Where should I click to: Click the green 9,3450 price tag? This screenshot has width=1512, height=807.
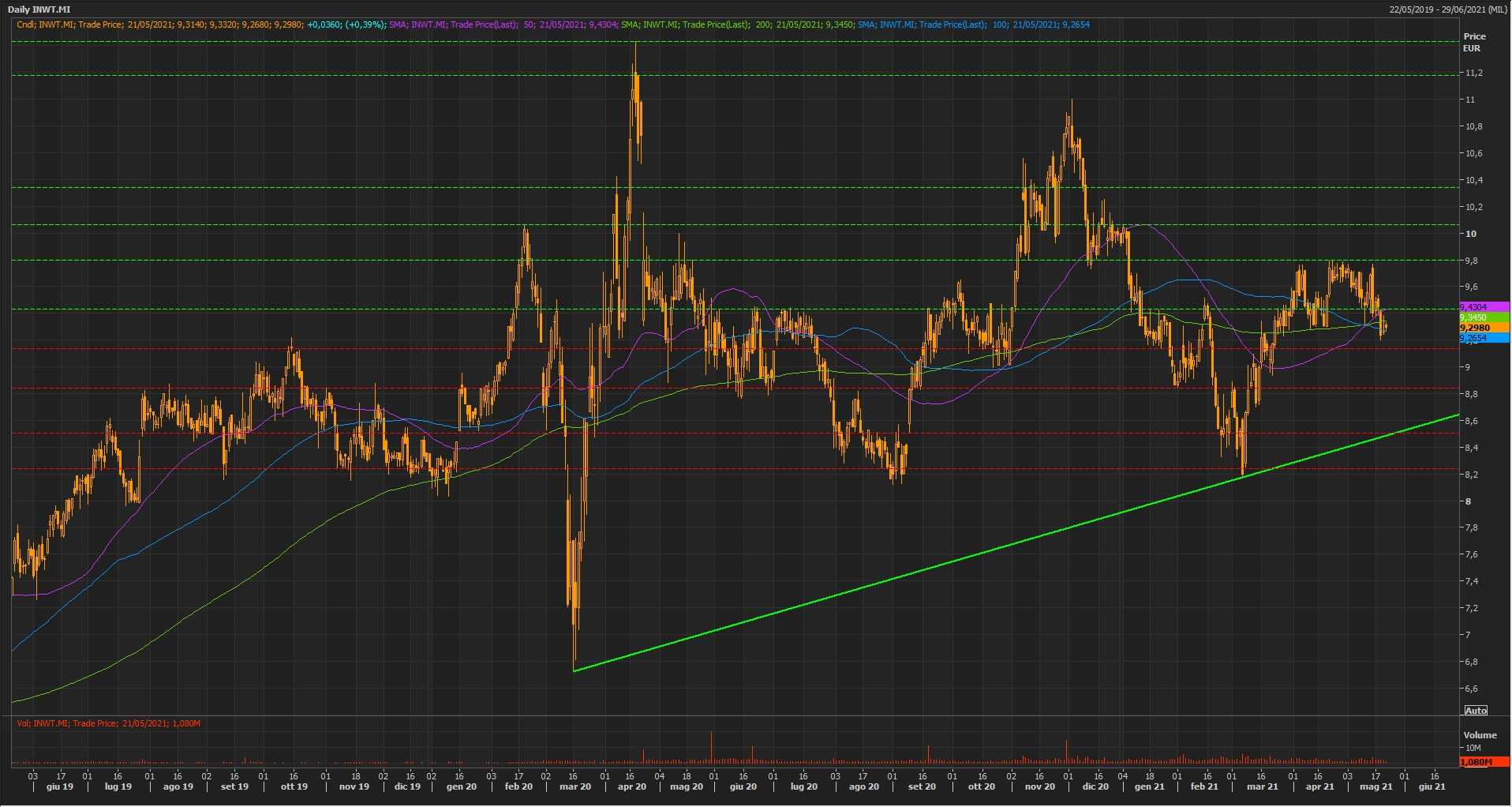click(x=1482, y=317)
